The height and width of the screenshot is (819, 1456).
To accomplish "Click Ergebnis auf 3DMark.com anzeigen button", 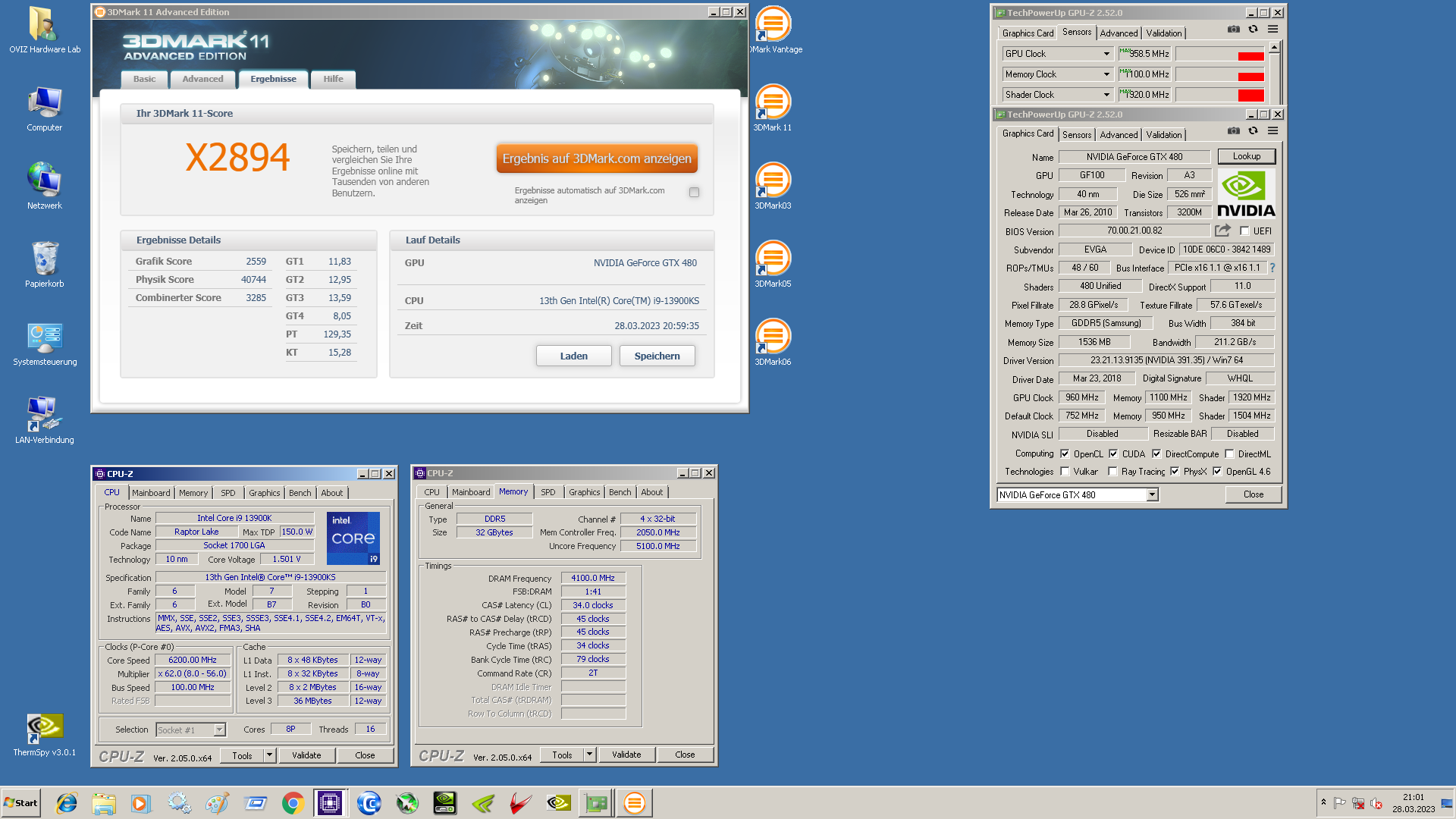I will [x=597, y=158].
